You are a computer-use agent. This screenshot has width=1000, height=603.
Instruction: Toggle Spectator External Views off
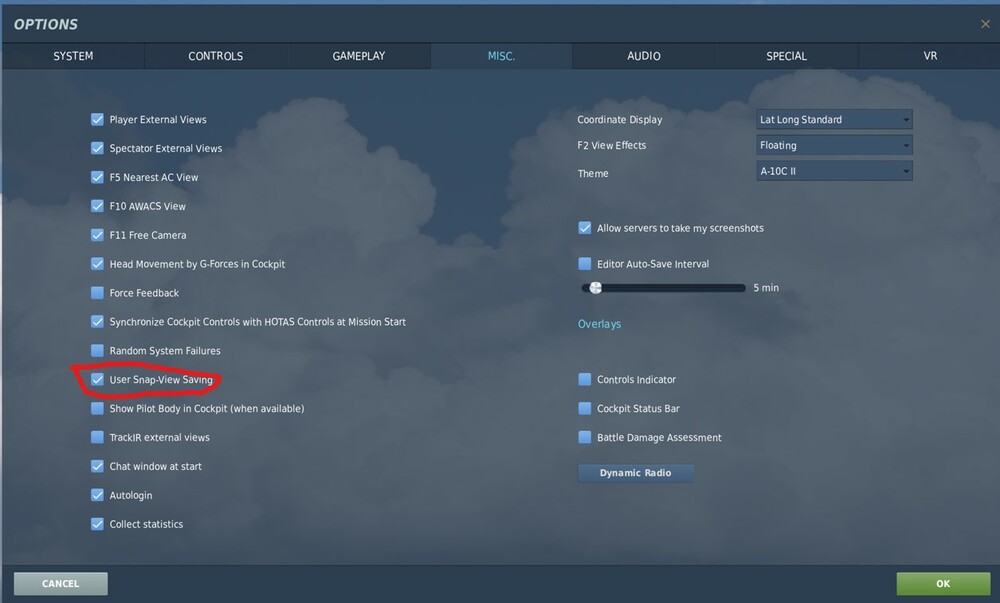pyautogui.click(x=97, y=147)
